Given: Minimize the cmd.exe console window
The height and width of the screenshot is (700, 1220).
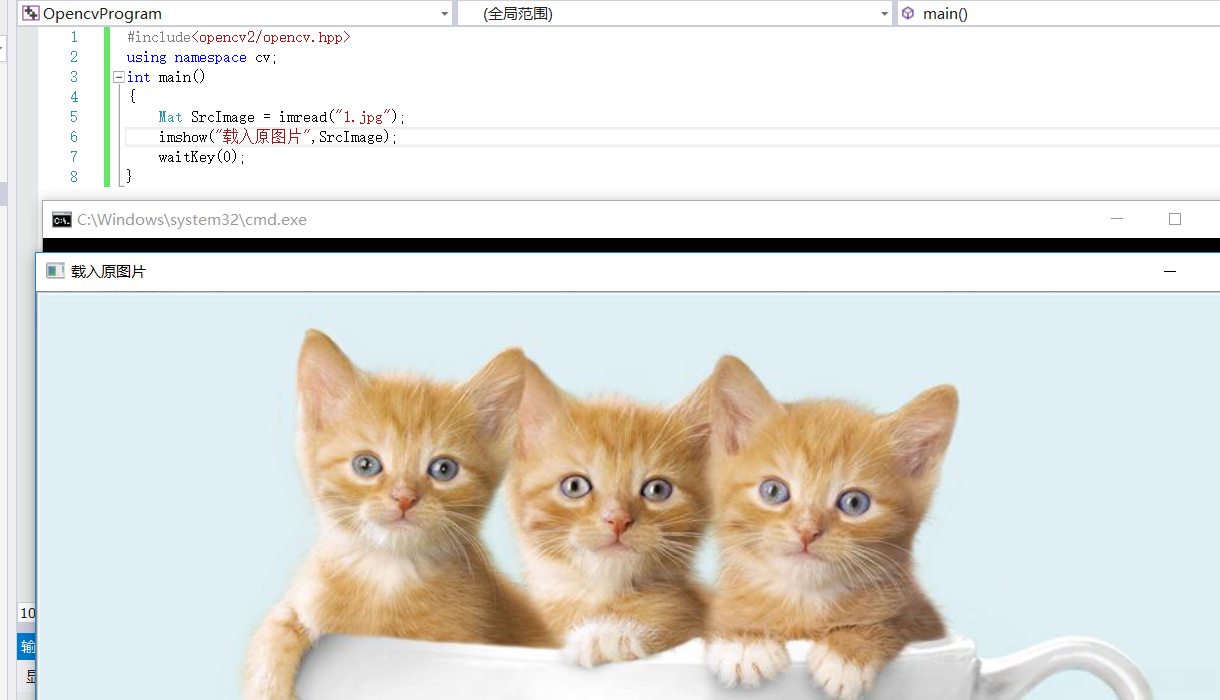Looking at the screenshot, I should pos(1117,219).
